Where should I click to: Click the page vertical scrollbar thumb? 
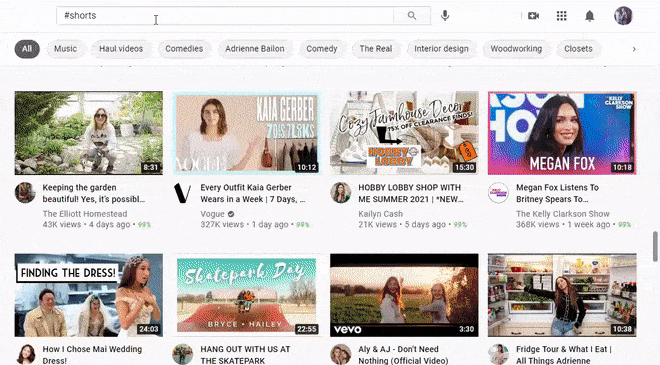(655, 246)
